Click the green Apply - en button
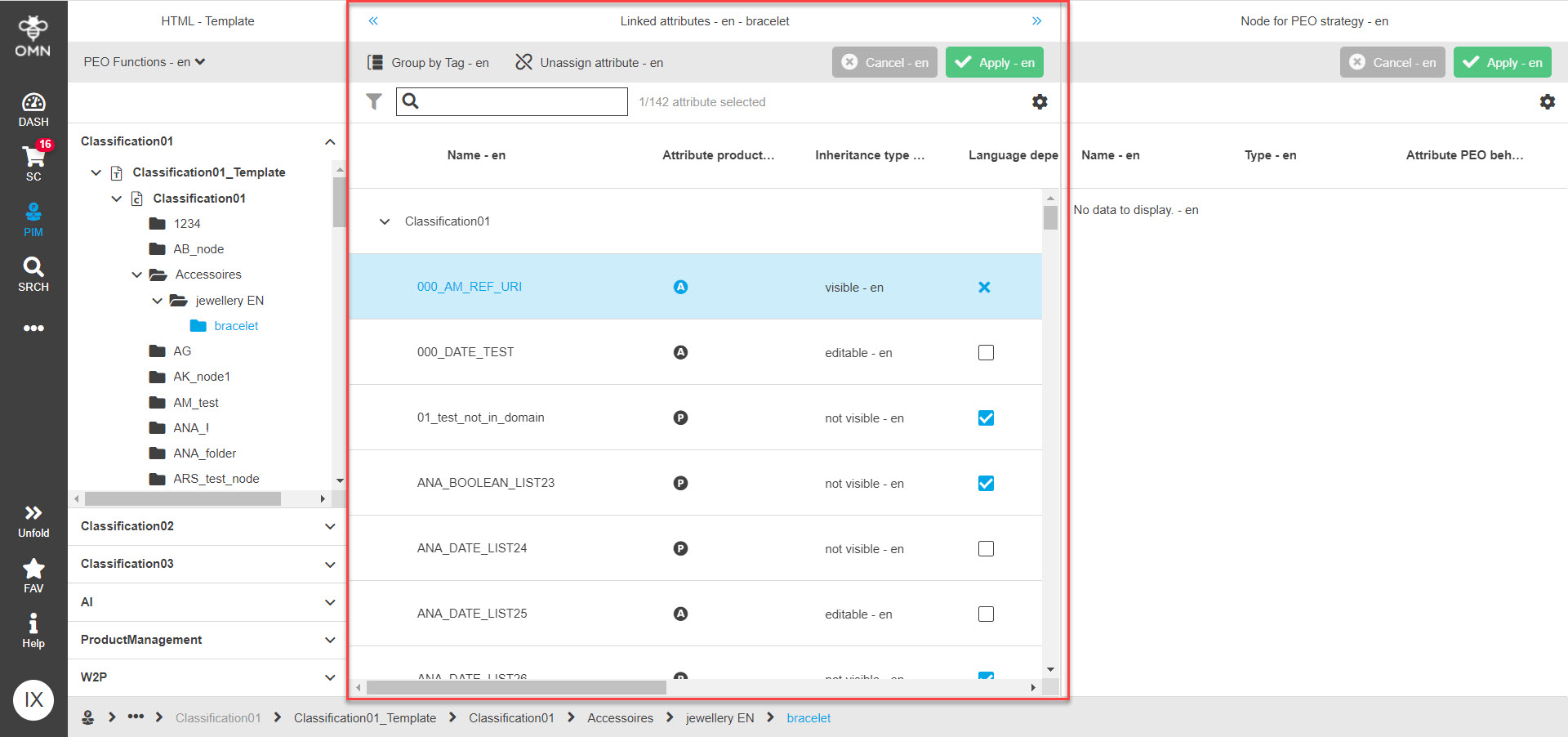Viewport: 1568px width, 737px height. [994, 62]
